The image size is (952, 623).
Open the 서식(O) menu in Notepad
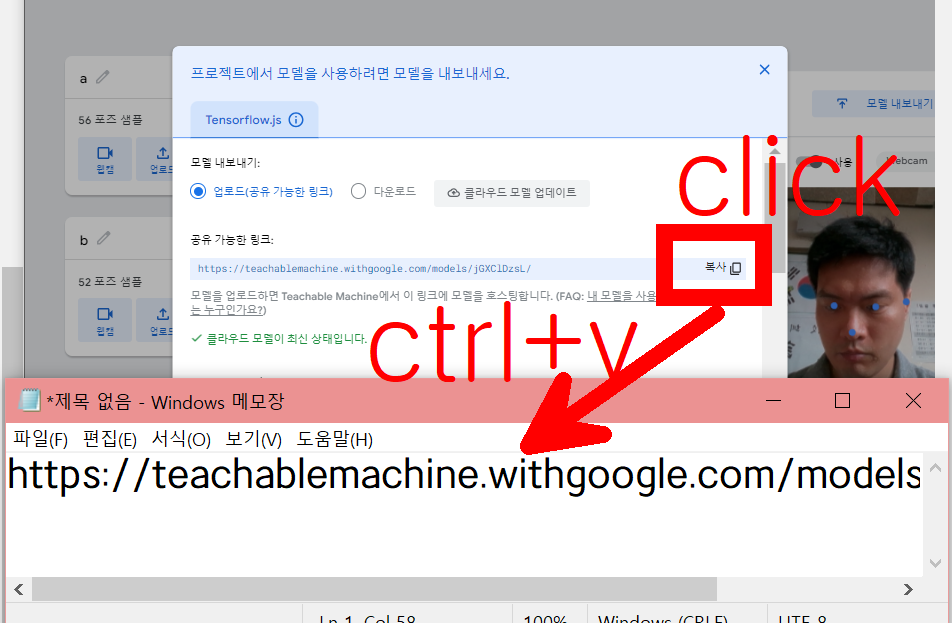pos(181,438)
